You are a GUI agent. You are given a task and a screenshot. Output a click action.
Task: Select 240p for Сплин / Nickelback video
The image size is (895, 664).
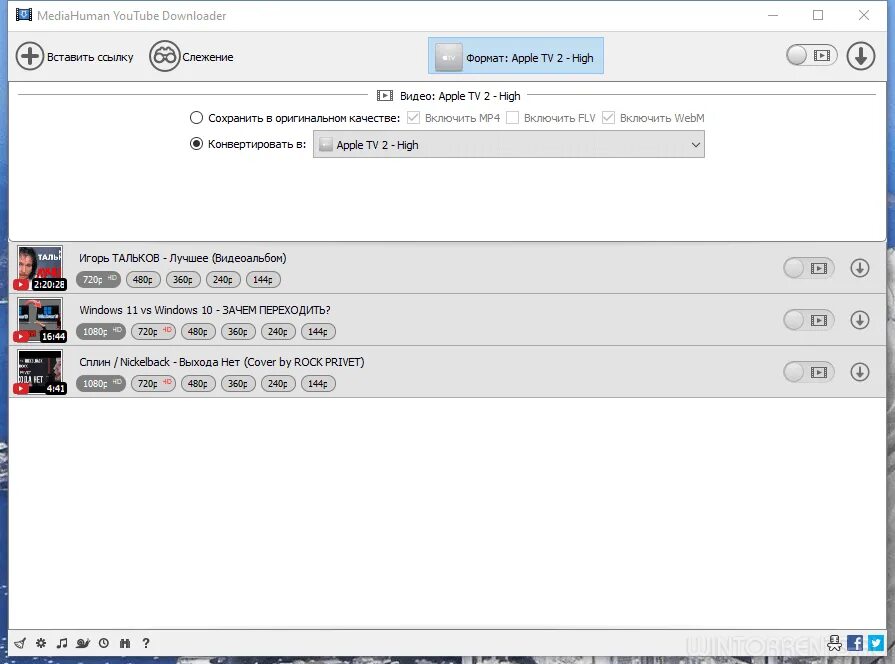coord(278,384)
